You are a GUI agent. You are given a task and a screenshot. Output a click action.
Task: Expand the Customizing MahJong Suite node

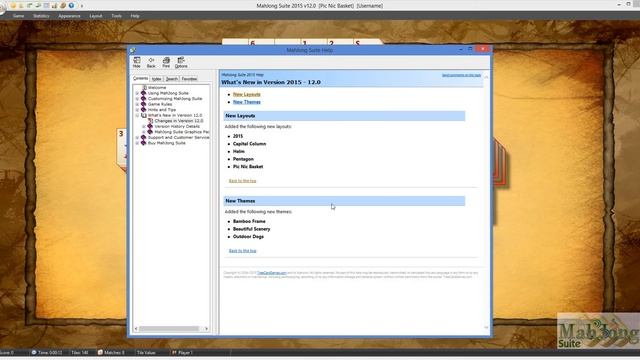(x=137, y=99)
